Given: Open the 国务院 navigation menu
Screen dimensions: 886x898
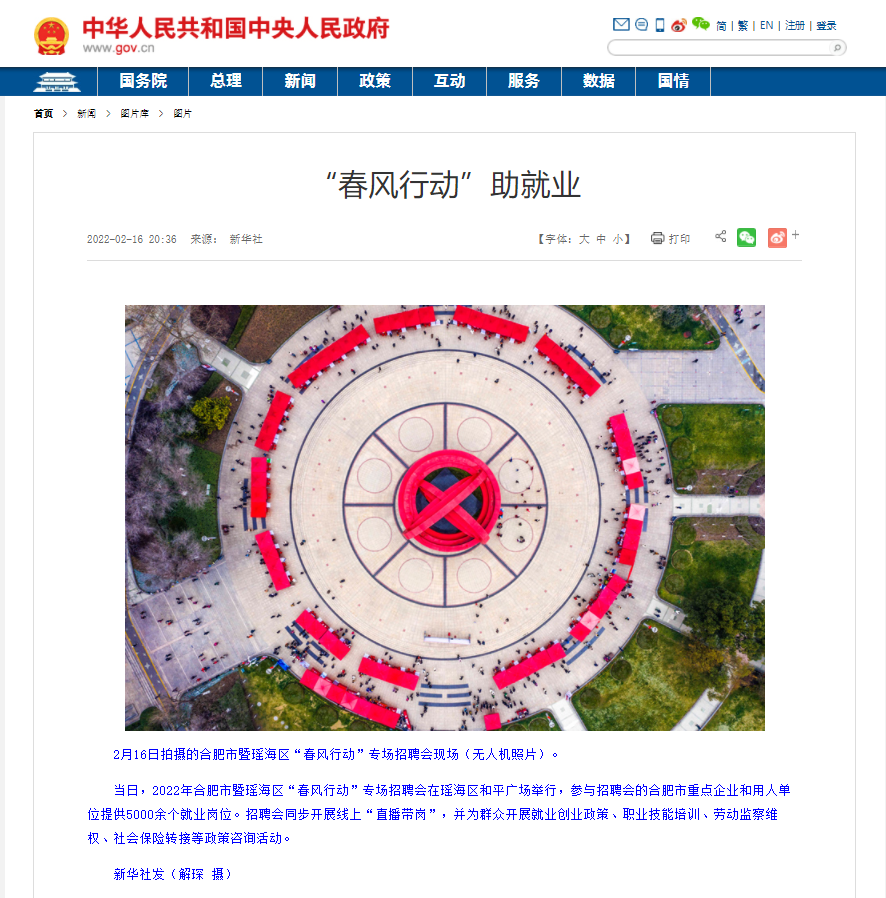Looking at the screenshot, I should click(143, 81).
